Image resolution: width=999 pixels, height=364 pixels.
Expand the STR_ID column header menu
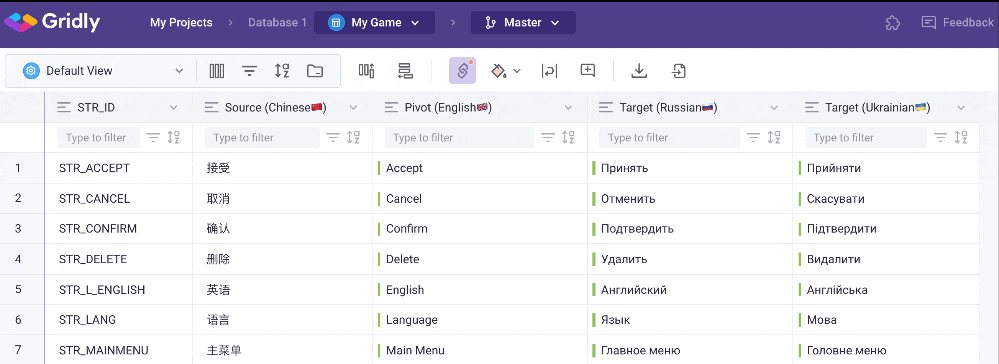(173, 108)
